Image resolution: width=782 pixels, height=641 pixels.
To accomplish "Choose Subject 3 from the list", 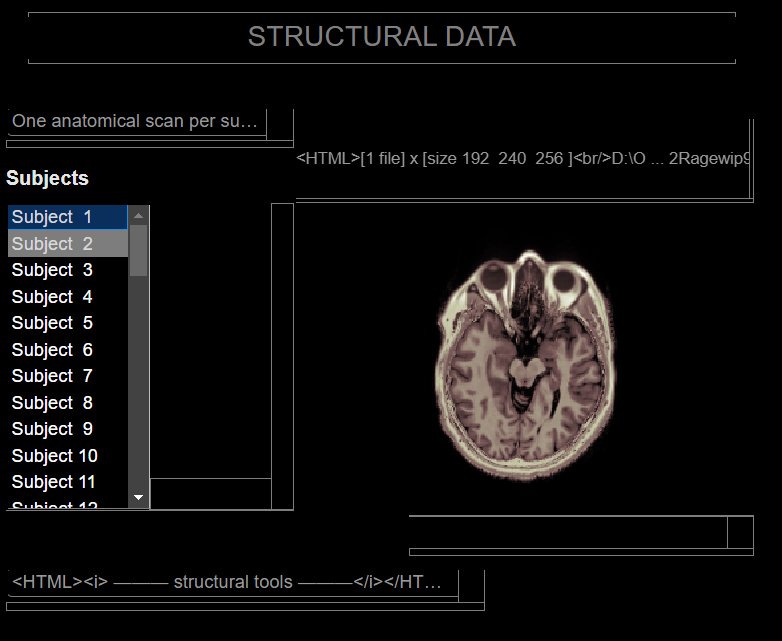I will (67, 270).
